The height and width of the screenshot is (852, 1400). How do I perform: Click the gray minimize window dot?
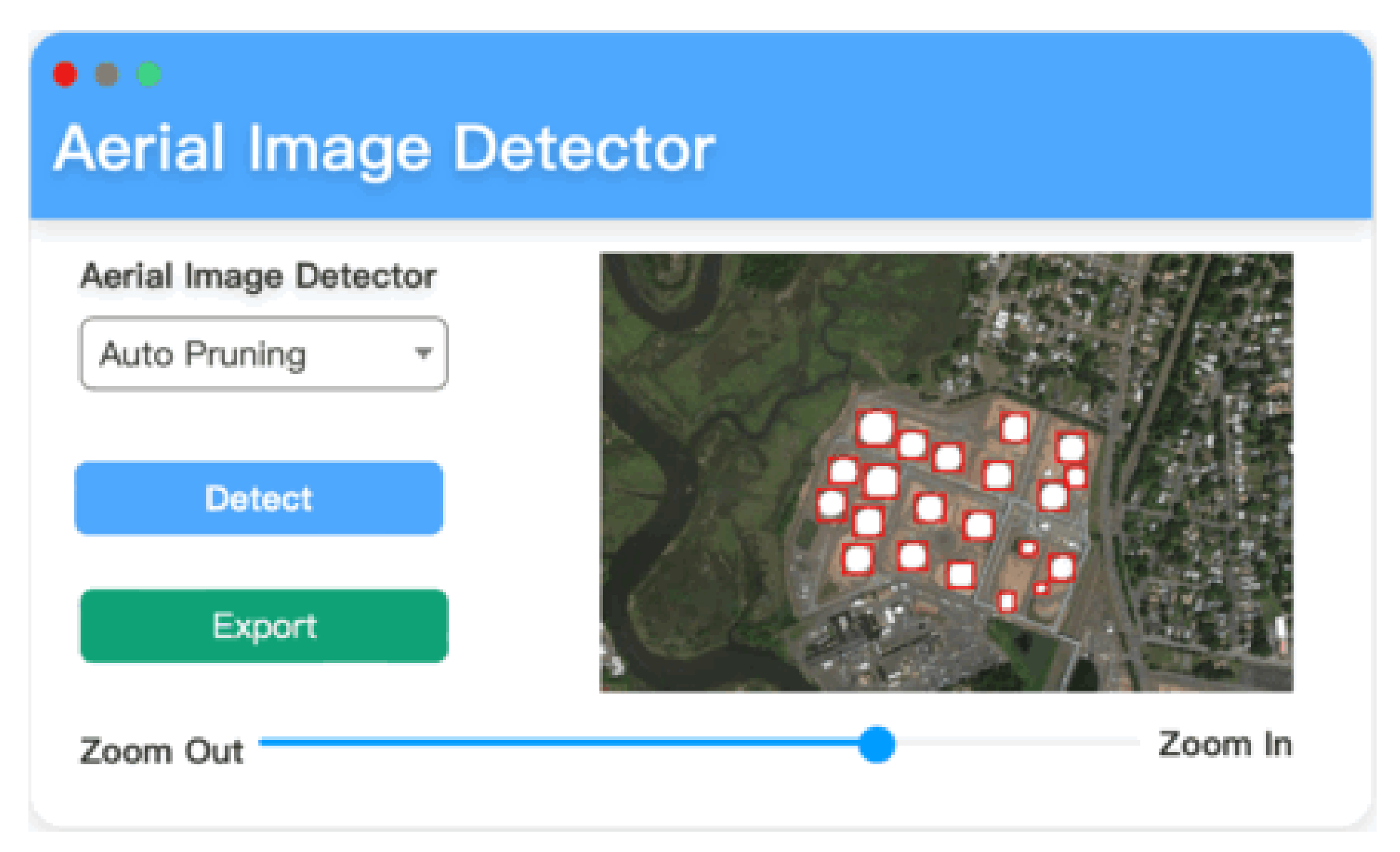107,74
